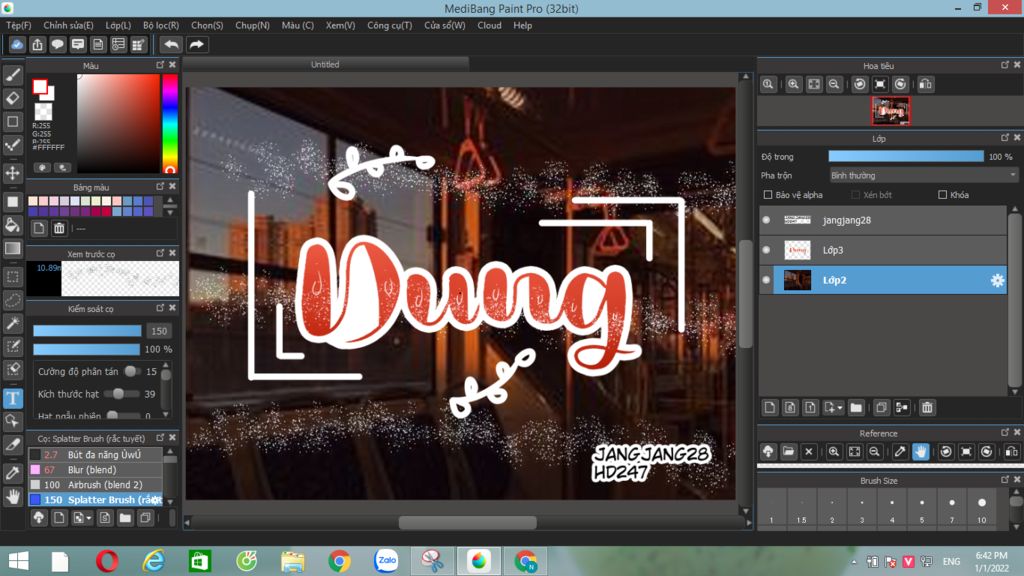The height and width of the screenshot is (576, 1024).
Task: Open the Pha trộn blend mode dropdown
Action: tap(923, 176)
